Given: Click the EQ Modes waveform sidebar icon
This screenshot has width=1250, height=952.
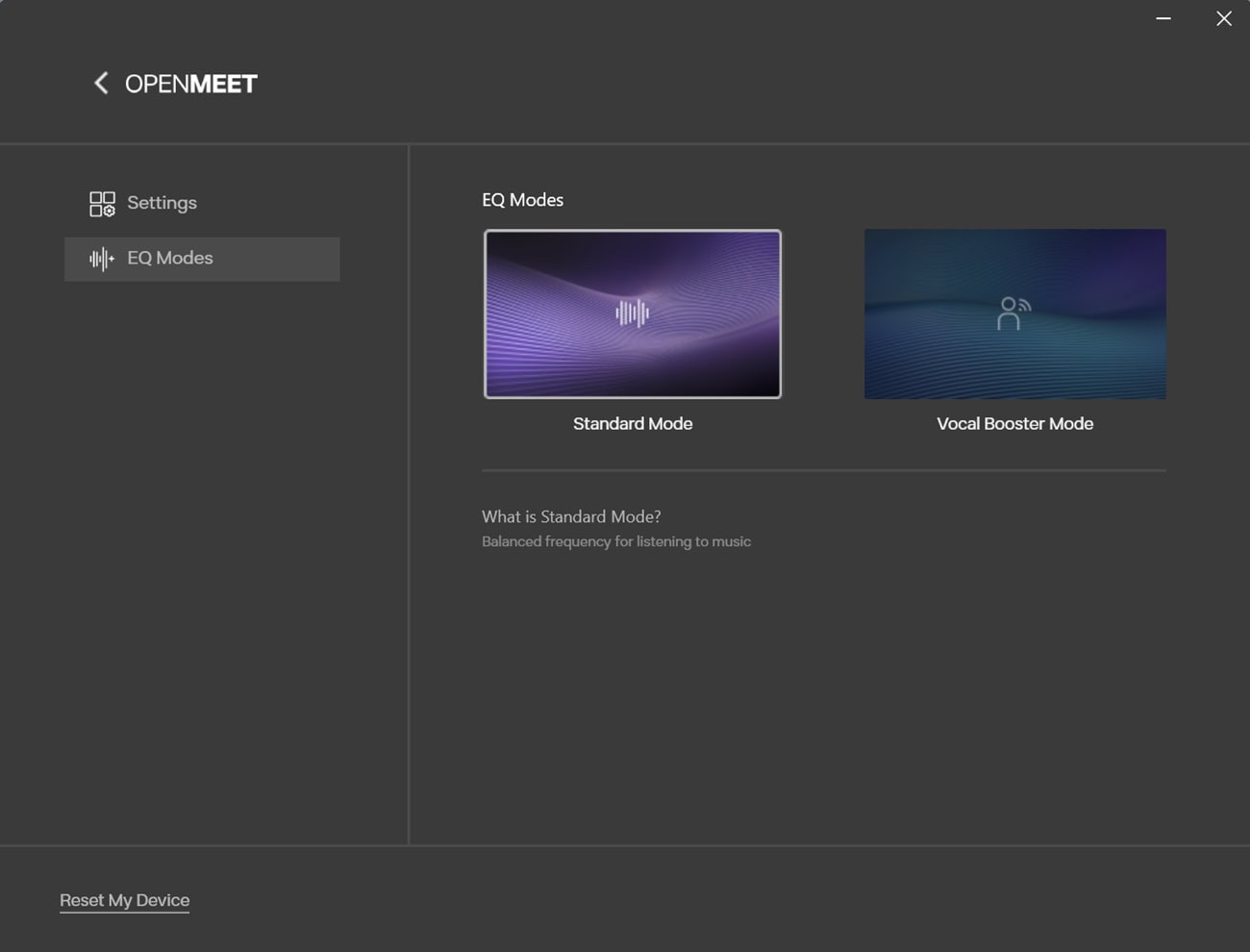Looking at the screenshot, I should [x=102, y=259].
